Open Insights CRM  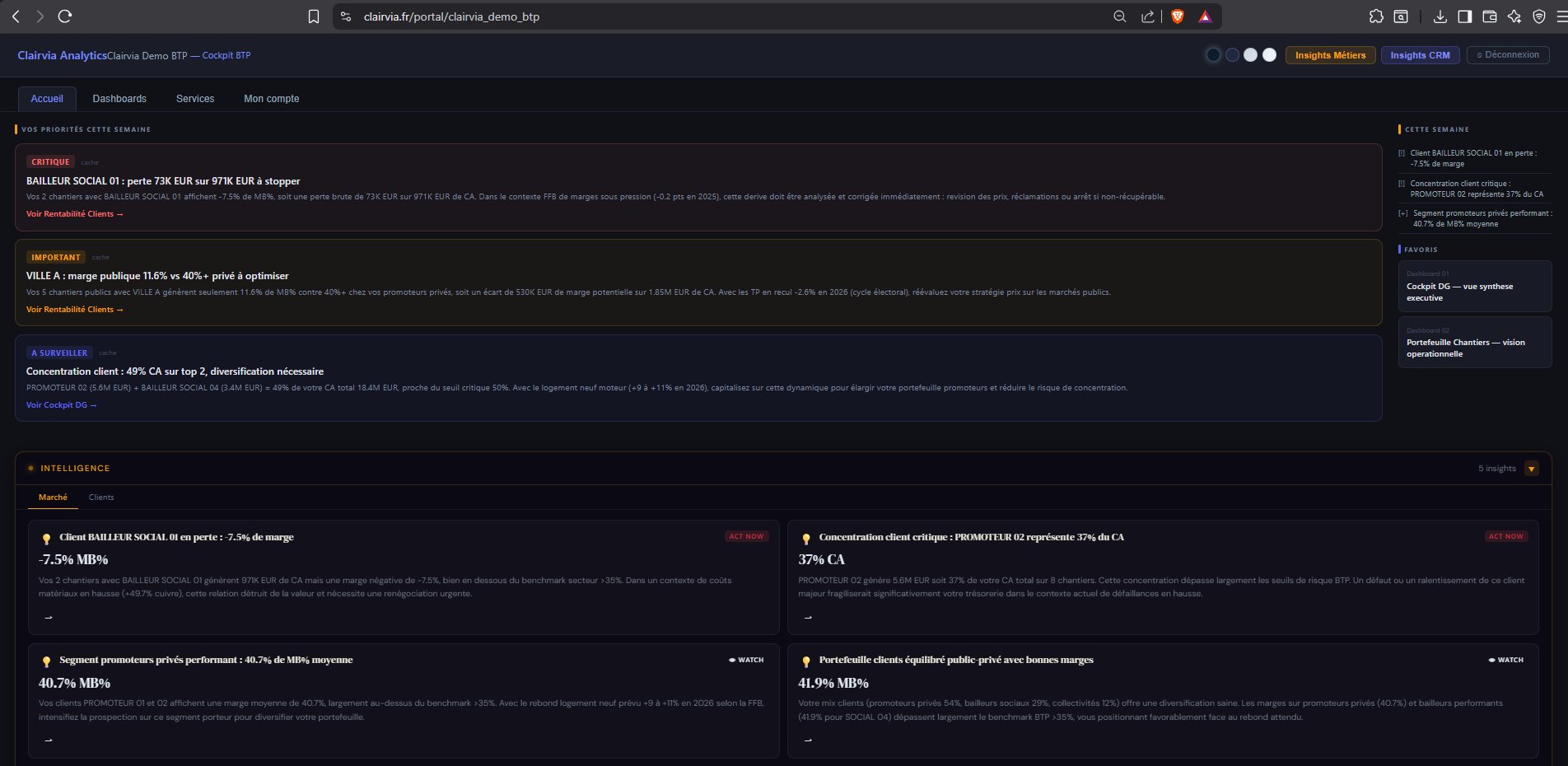tap(1420, 55)
